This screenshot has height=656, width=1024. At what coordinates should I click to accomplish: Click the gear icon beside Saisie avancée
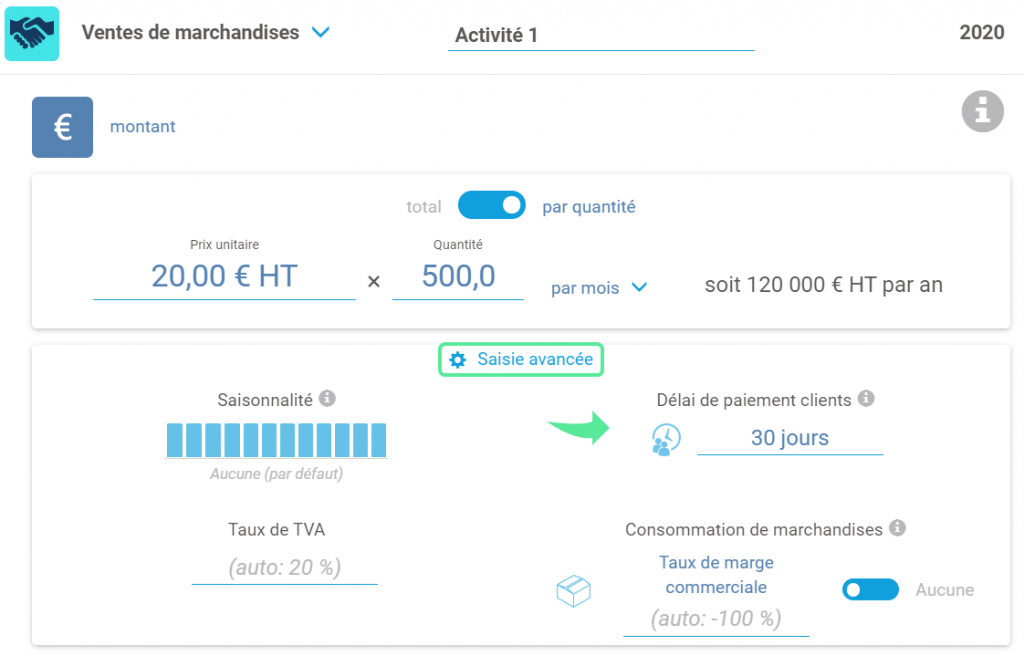pos(458,359)
